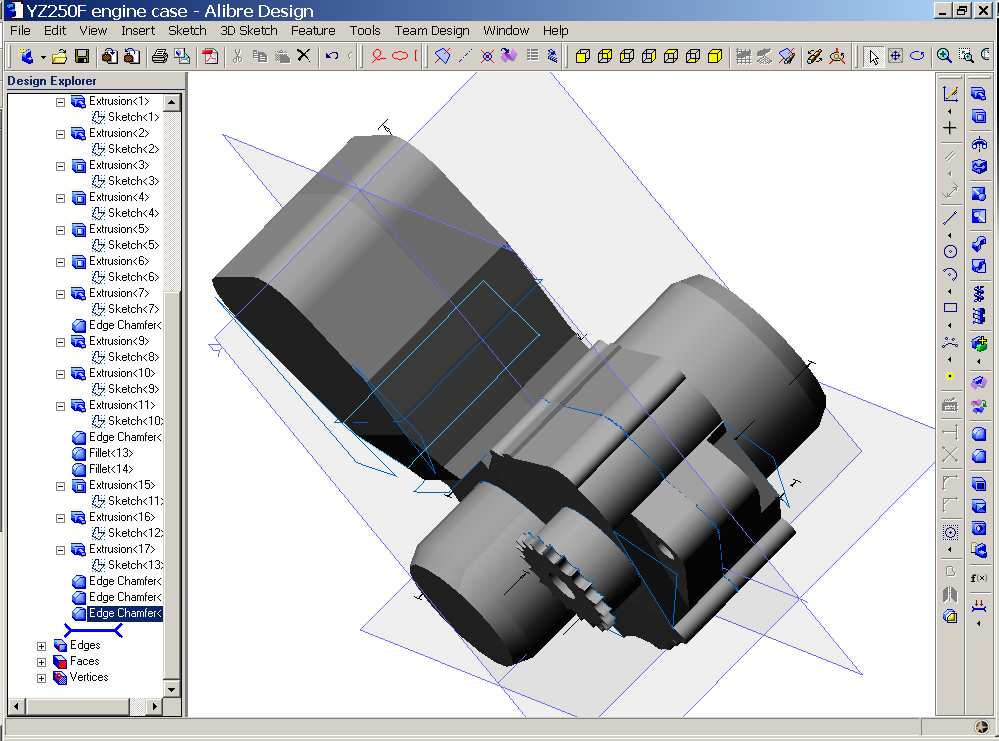Open the 3D Sketch menu
The width and height of the screenshot is (999, 741).
coord(248,31)
